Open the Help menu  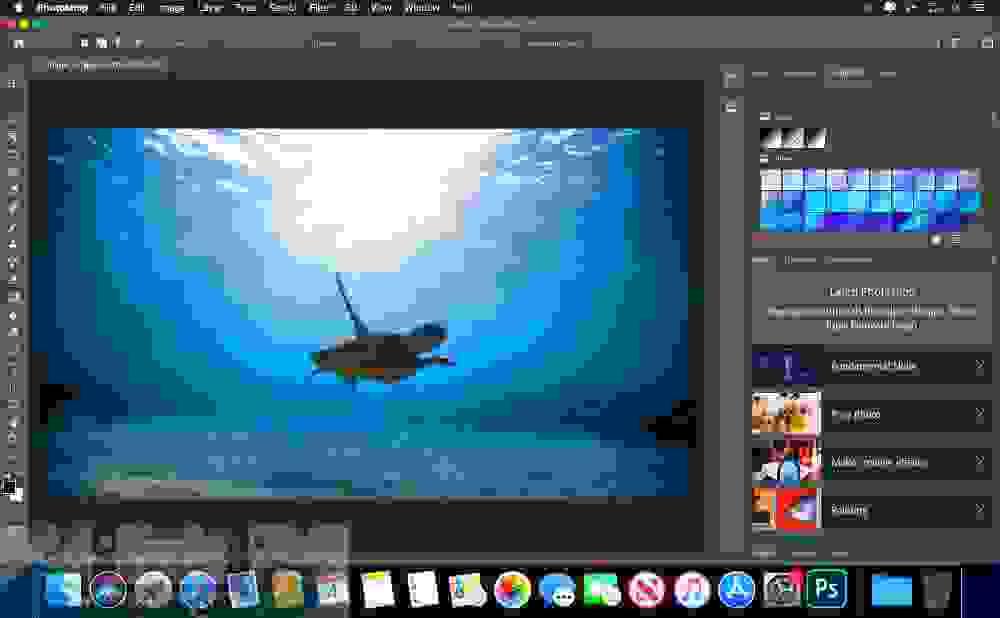pos(462,8)
